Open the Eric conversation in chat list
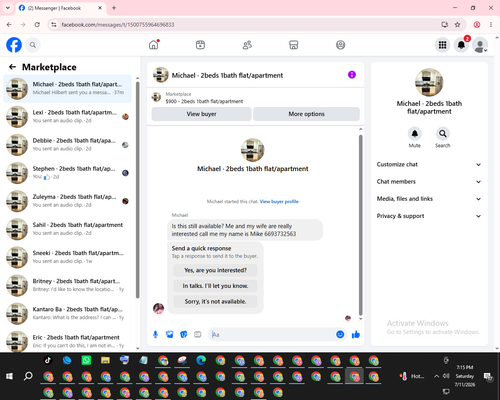The width and height of the screenshot is (500, 400). pyautogui.click(x=67, y=341)
